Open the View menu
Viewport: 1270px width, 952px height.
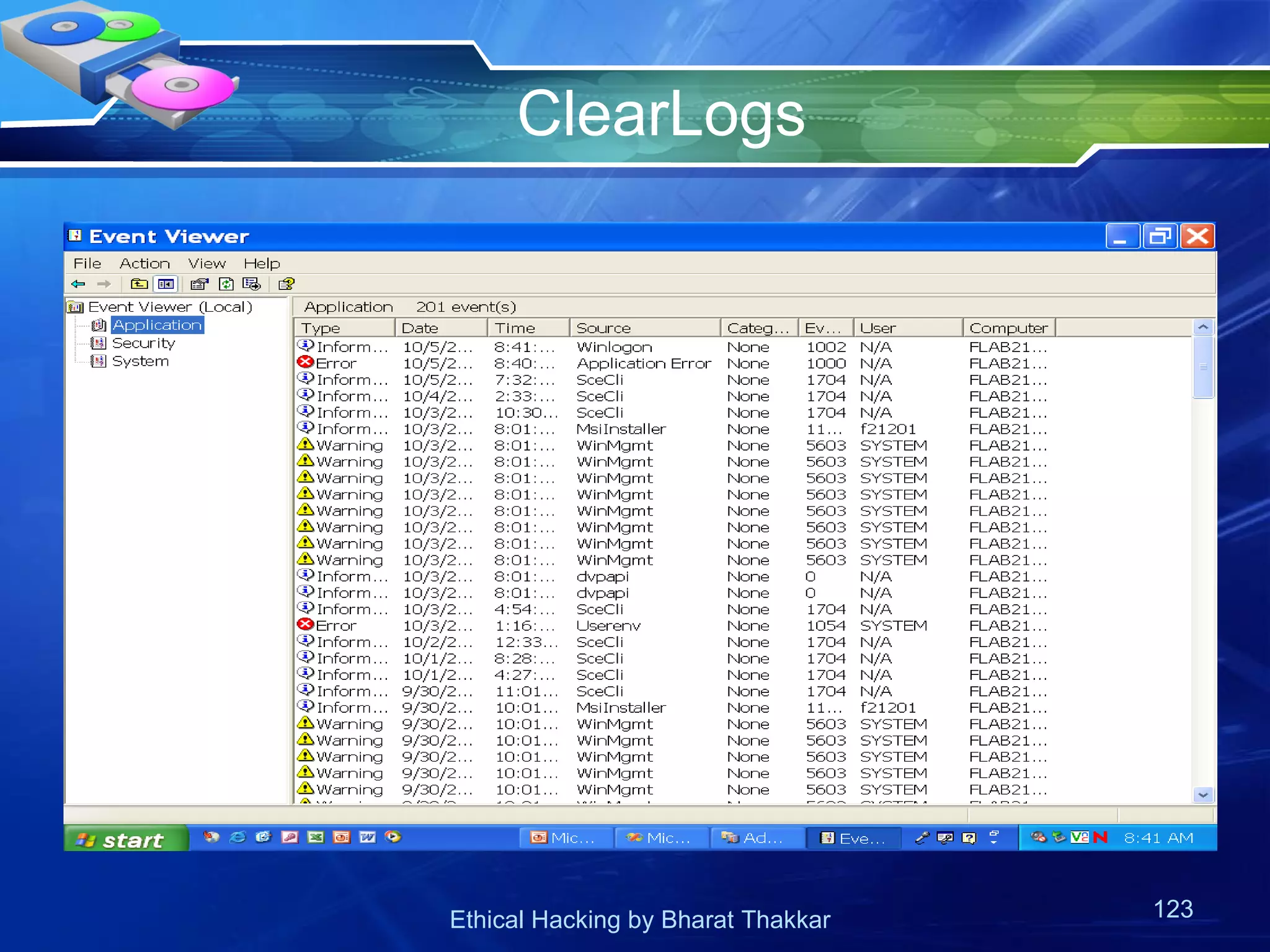tap(206, 263)
